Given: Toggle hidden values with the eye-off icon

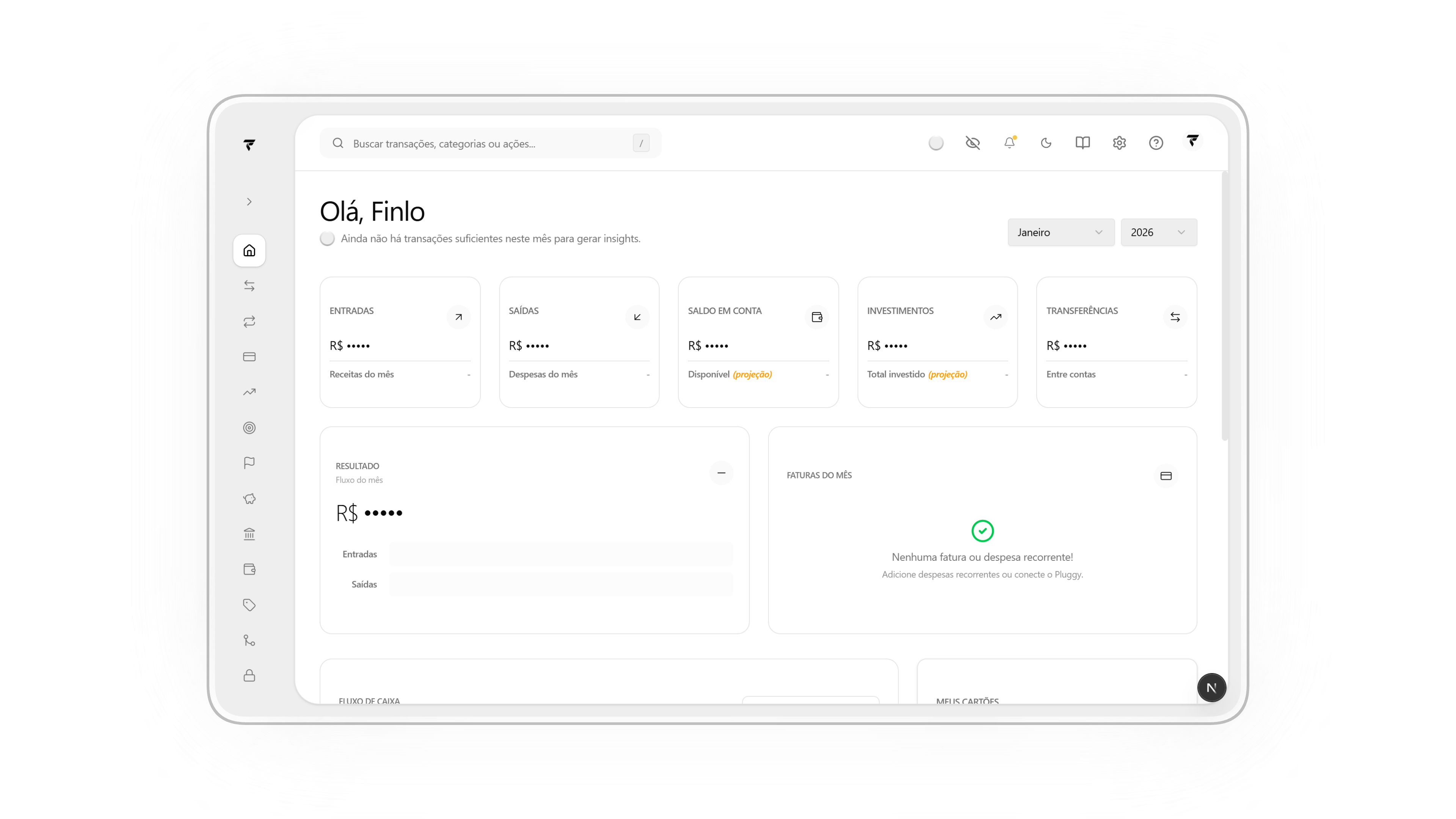Looking at the screenshot, I should (x=973, y=143).
